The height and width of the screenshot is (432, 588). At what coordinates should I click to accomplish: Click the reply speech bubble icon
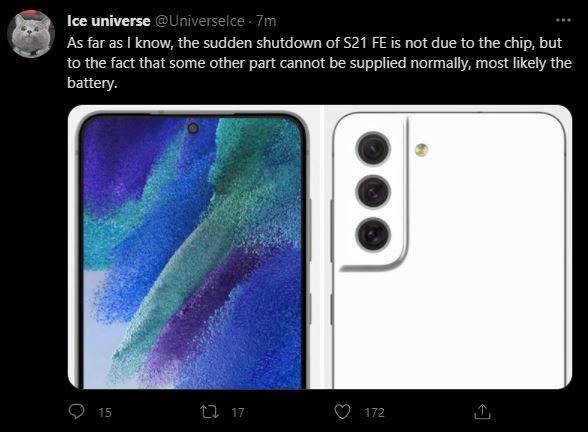tap(76, 411)
